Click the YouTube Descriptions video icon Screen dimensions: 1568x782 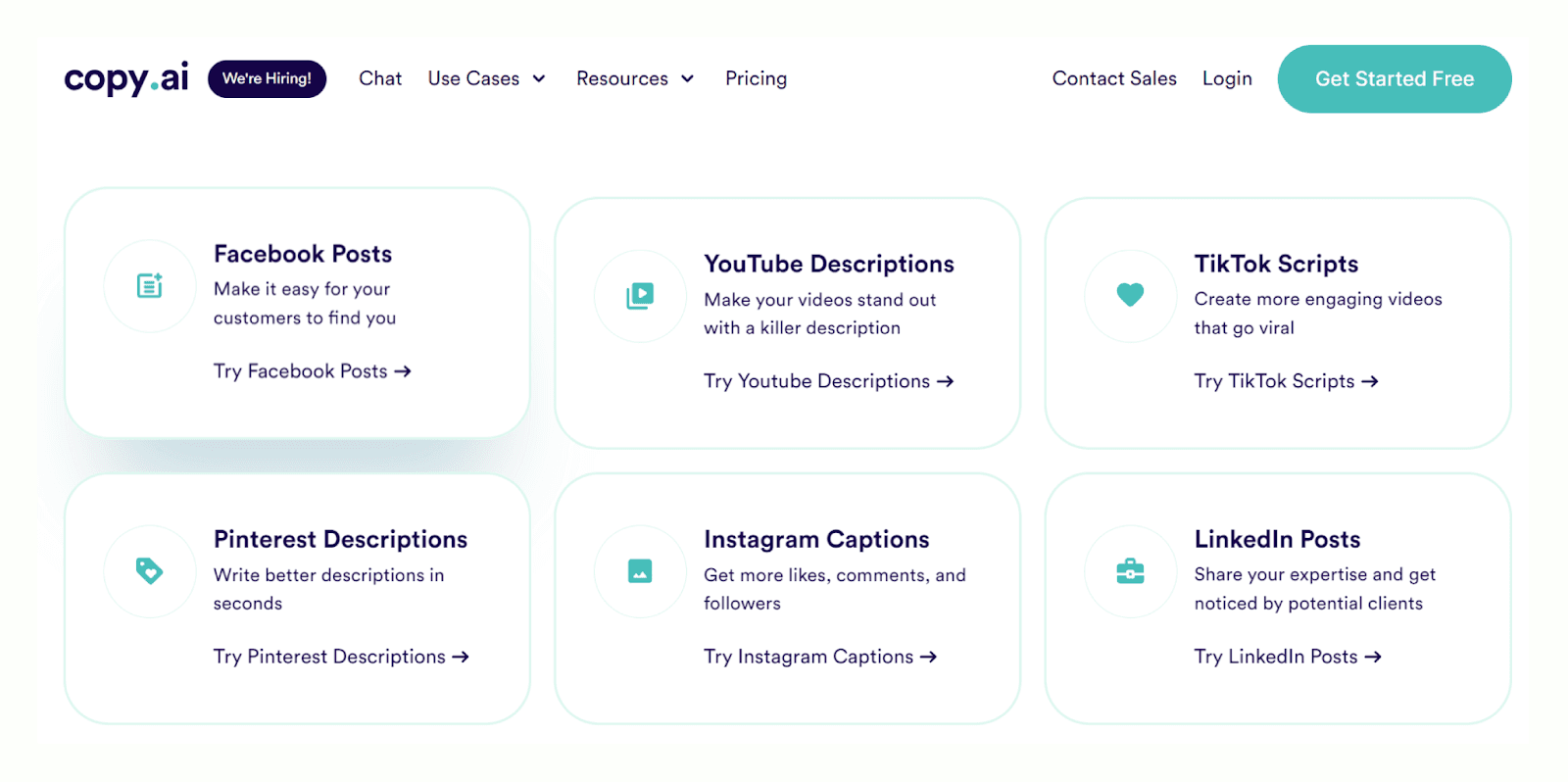pyautogui.click(x=640, y=295)
